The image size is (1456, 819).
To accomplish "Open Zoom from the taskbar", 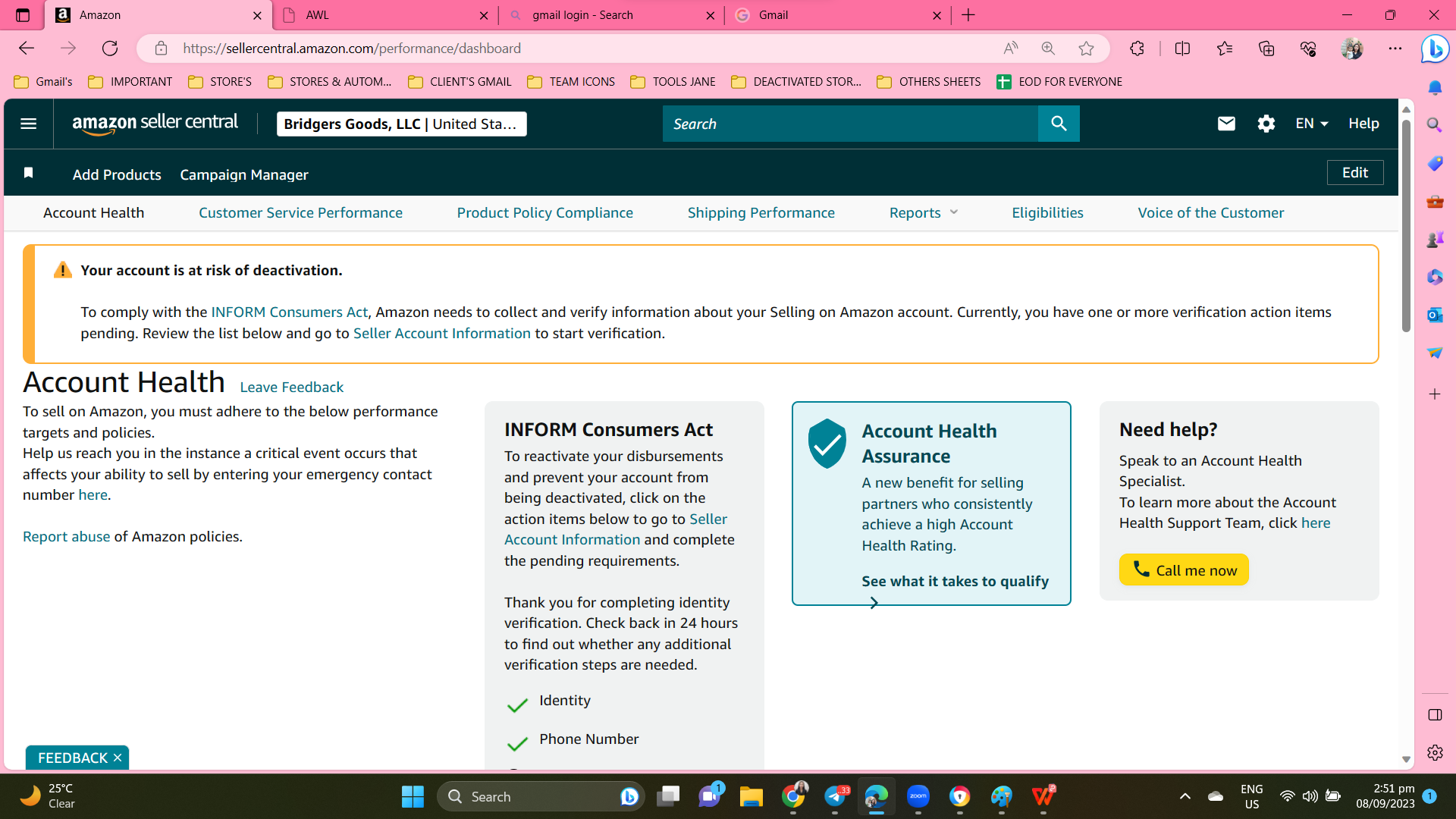I will coord(918,796).
